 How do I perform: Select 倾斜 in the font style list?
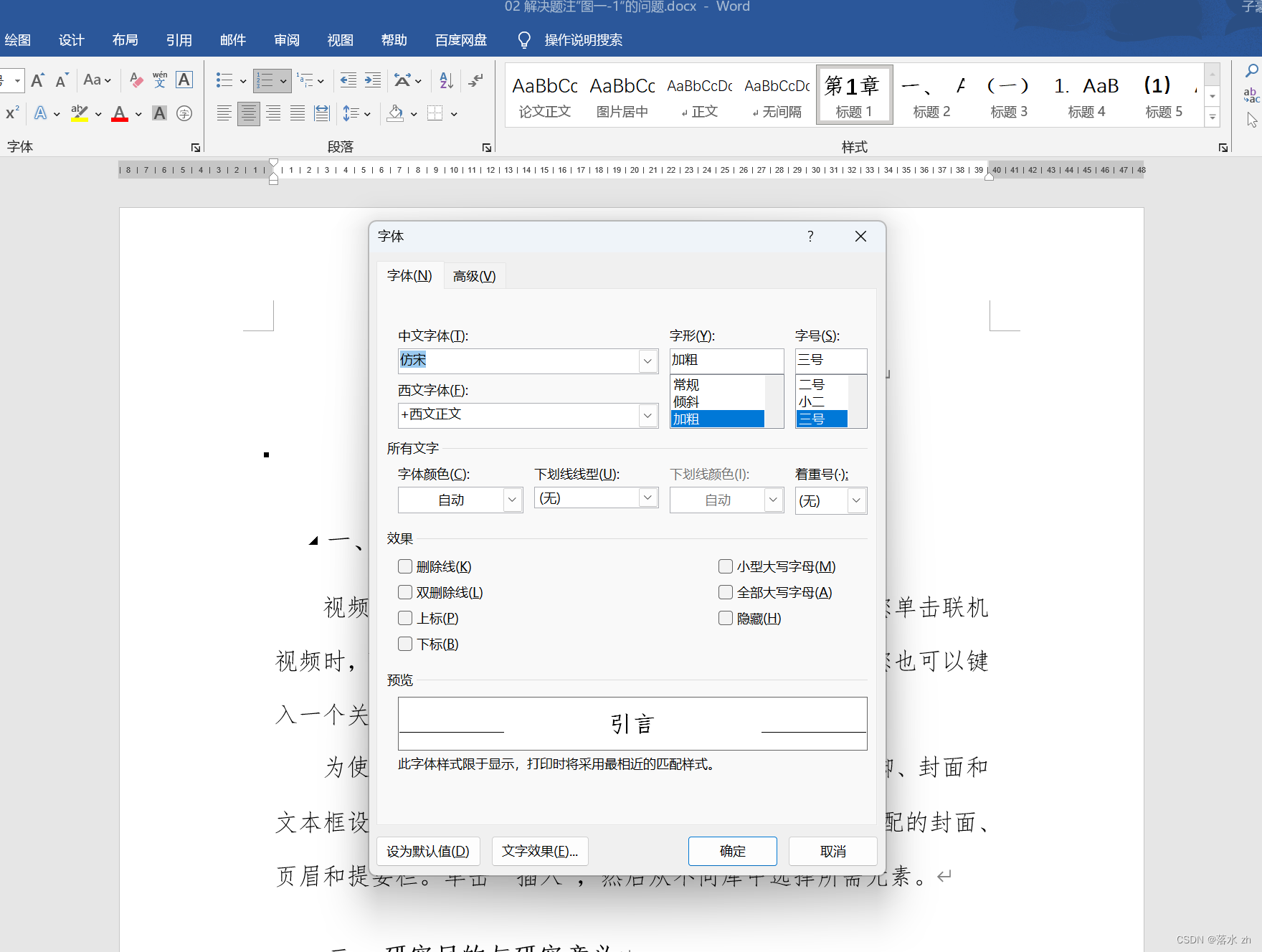click(717, 401)
